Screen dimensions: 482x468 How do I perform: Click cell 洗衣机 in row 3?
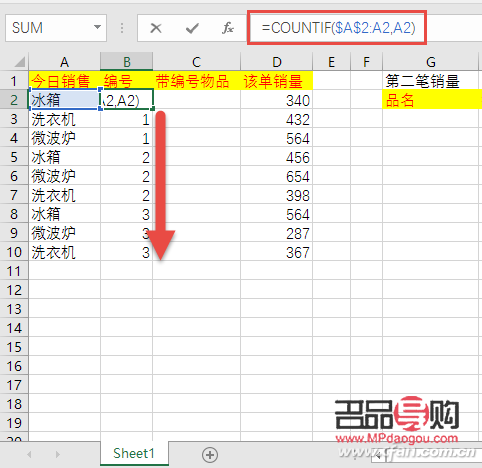[x=65, y=119]
